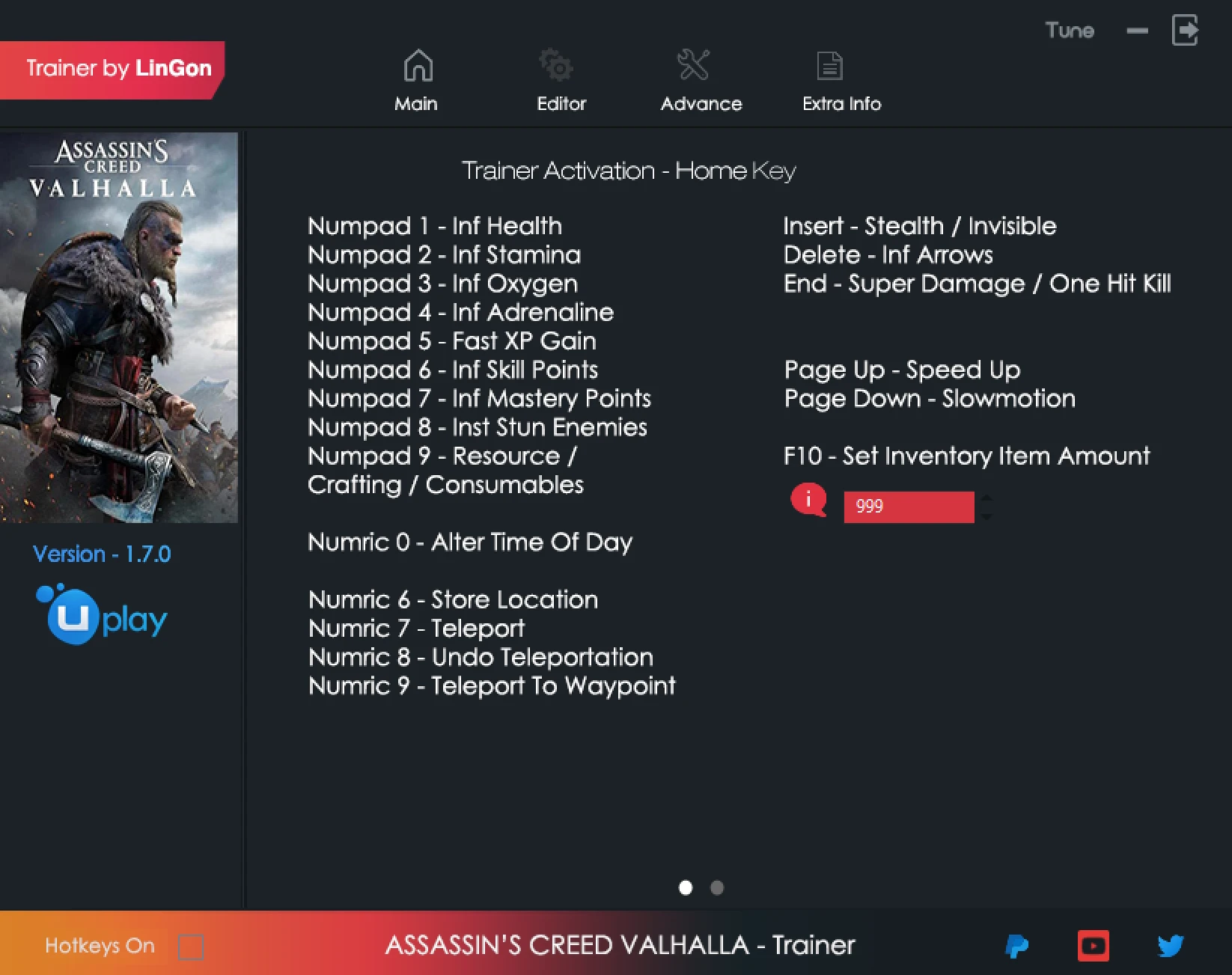1232x975 pixels.
Task: Open the PayPal donation icon
Action: tap(1019, 945)
